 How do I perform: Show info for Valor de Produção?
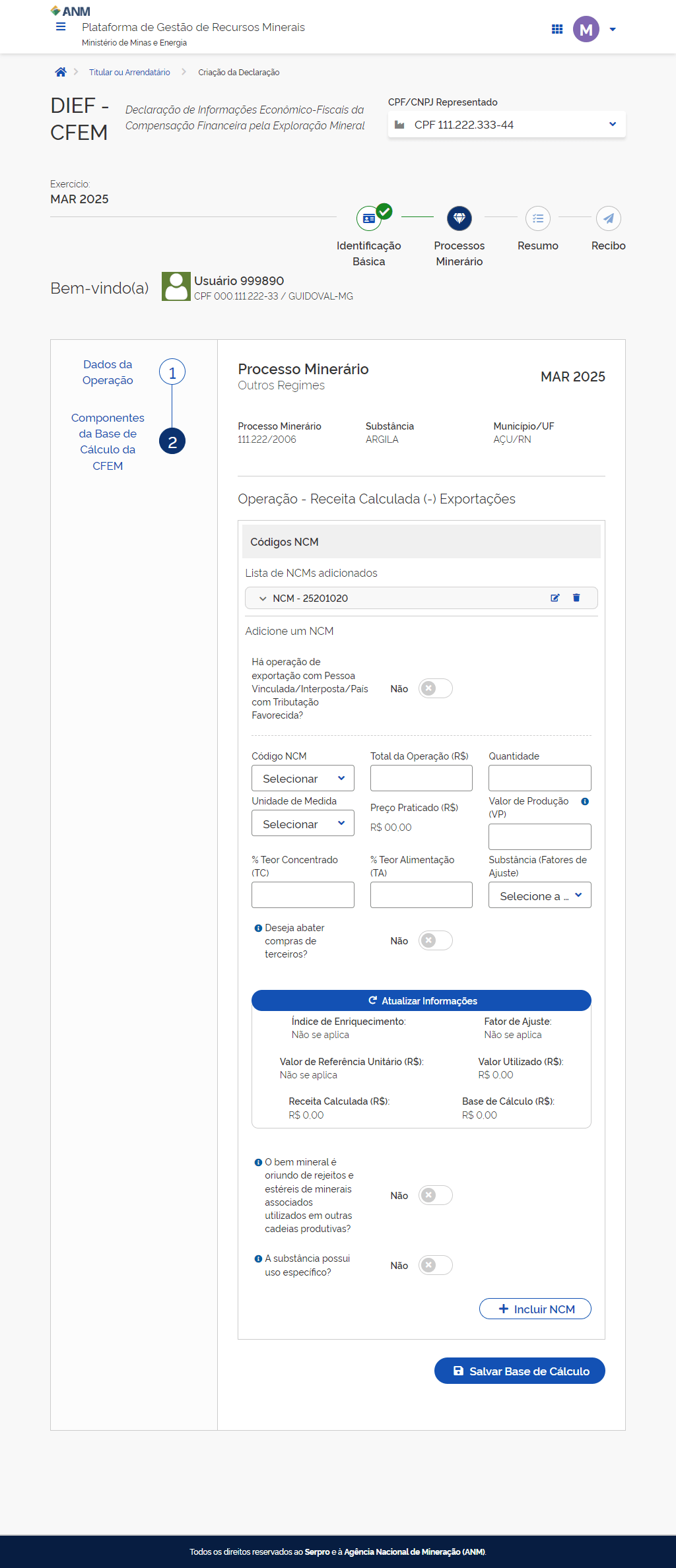point(585,801)
